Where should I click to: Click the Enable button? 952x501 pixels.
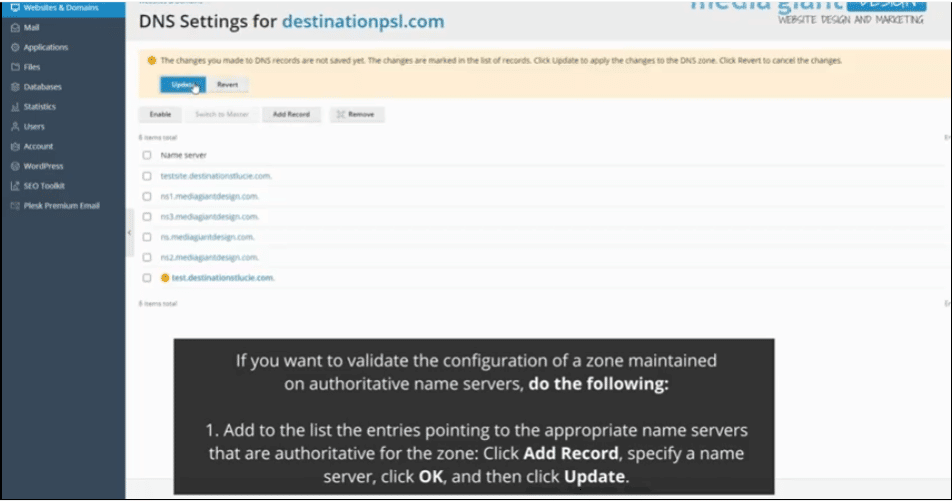[x=160, y=114]
